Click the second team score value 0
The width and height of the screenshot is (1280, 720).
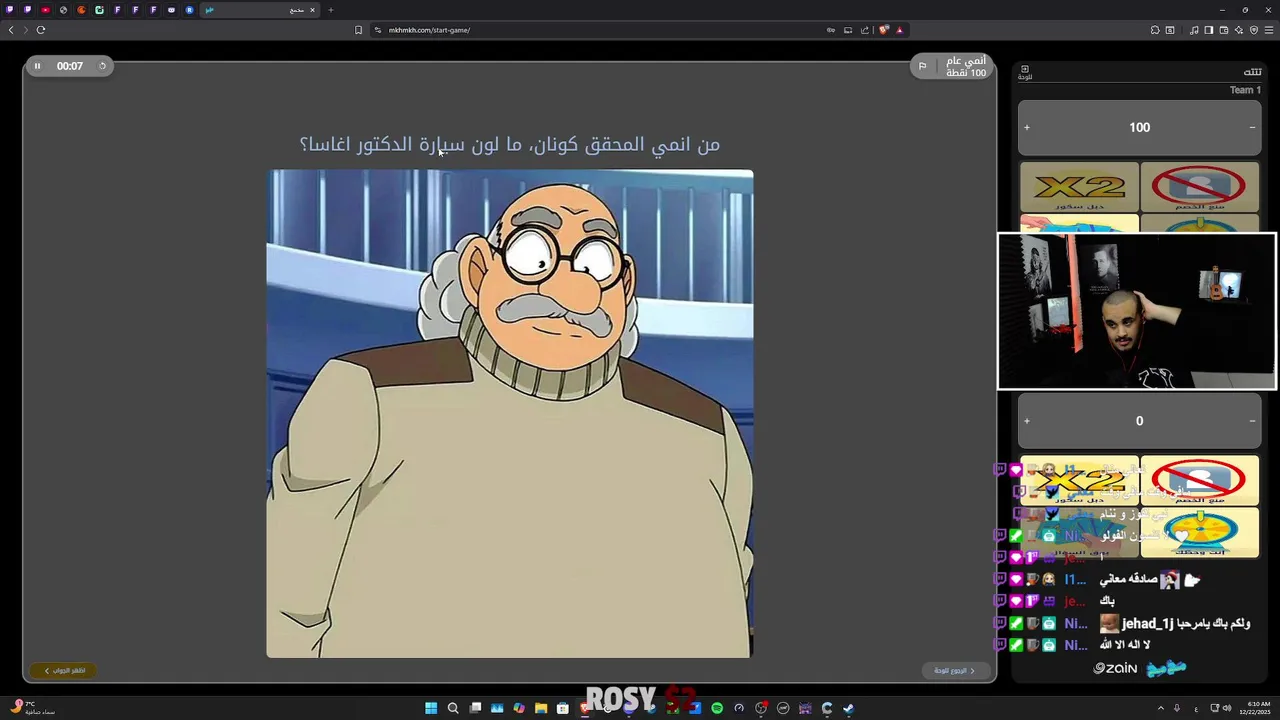(x=1139, y=421)
